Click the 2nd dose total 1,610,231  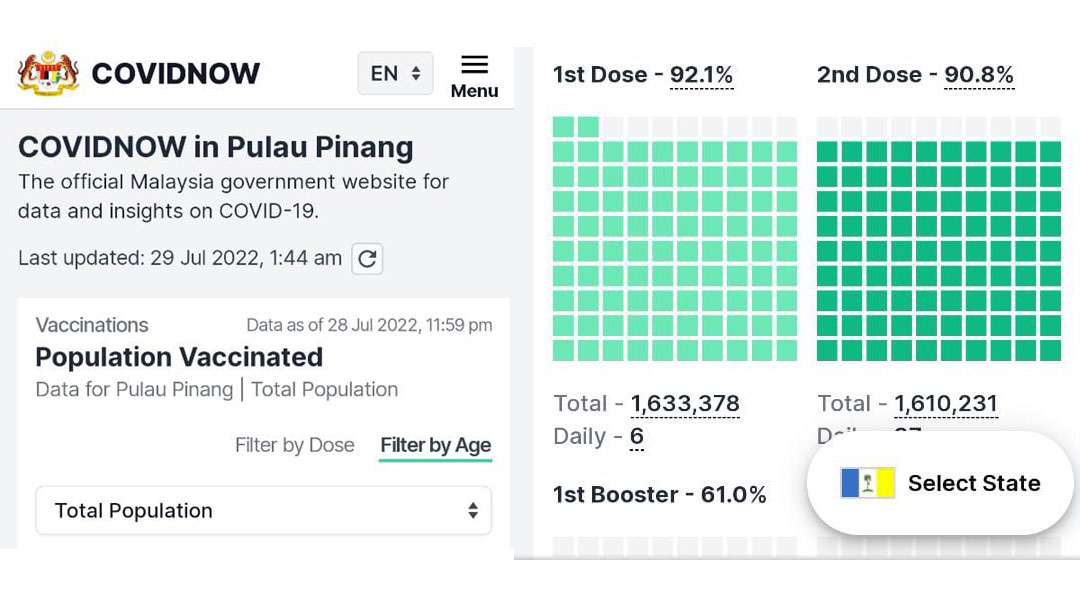pos(946,403)
